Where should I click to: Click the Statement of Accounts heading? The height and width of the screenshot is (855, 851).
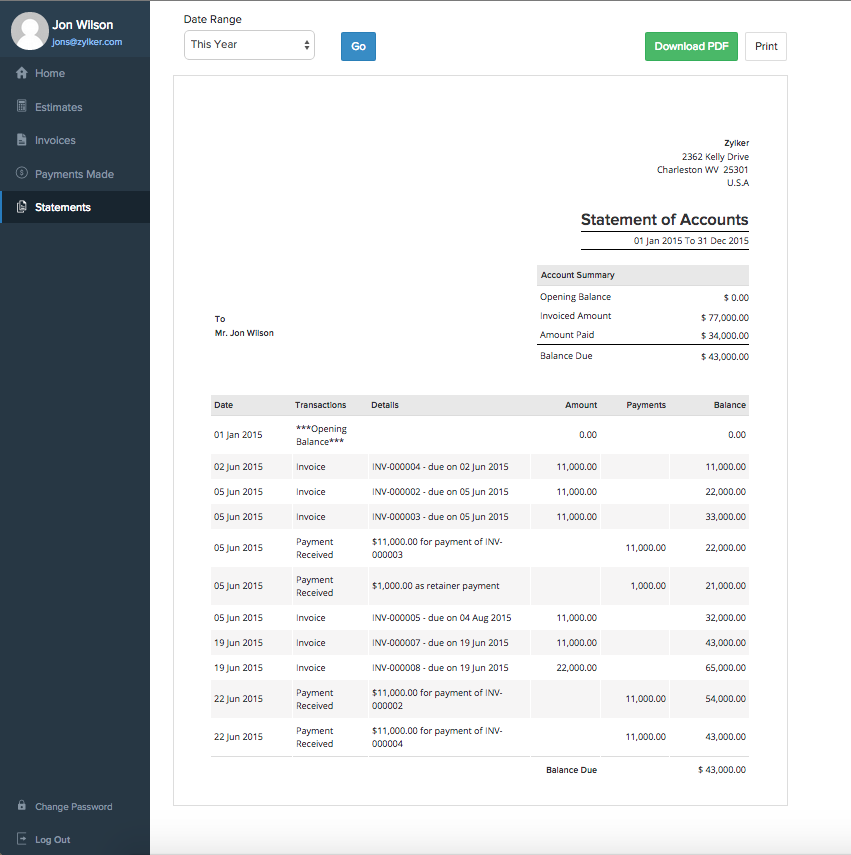[x=665, y=219]
